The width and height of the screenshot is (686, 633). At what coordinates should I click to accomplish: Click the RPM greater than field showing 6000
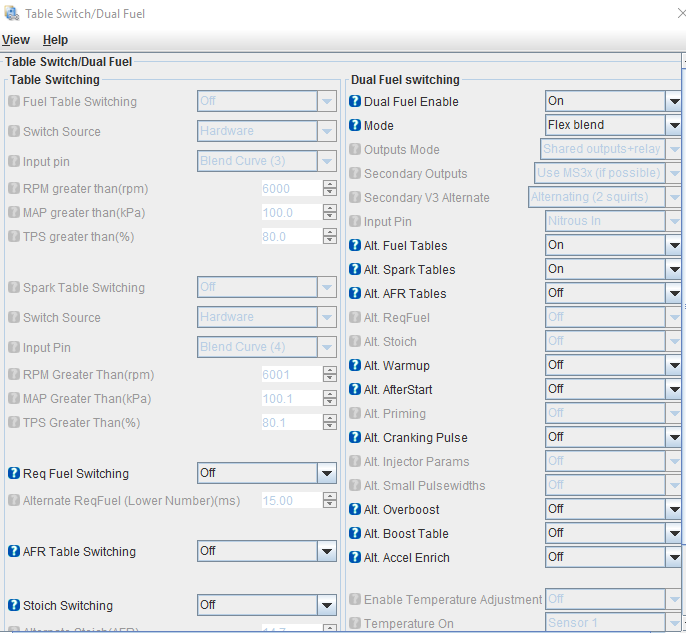pyautogui.click(x=292, y=188)
